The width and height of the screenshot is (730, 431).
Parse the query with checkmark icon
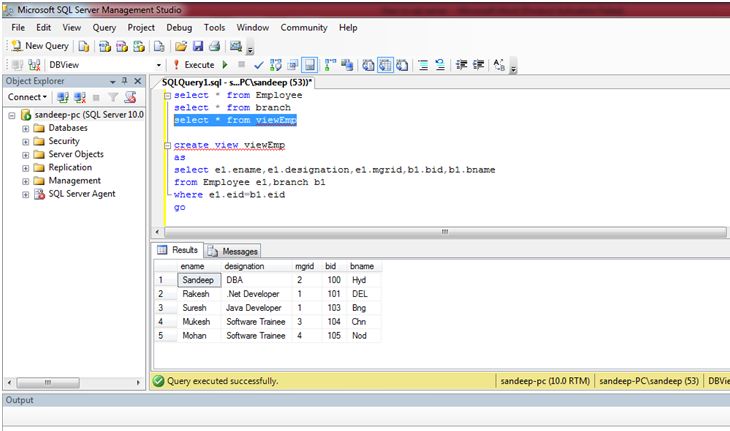259,65
